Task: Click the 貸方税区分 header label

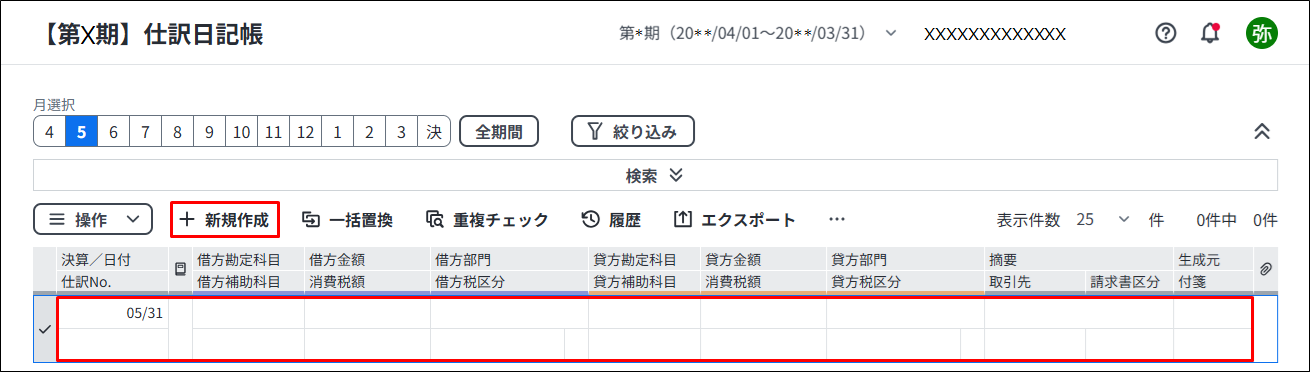Action: point(866,282)
